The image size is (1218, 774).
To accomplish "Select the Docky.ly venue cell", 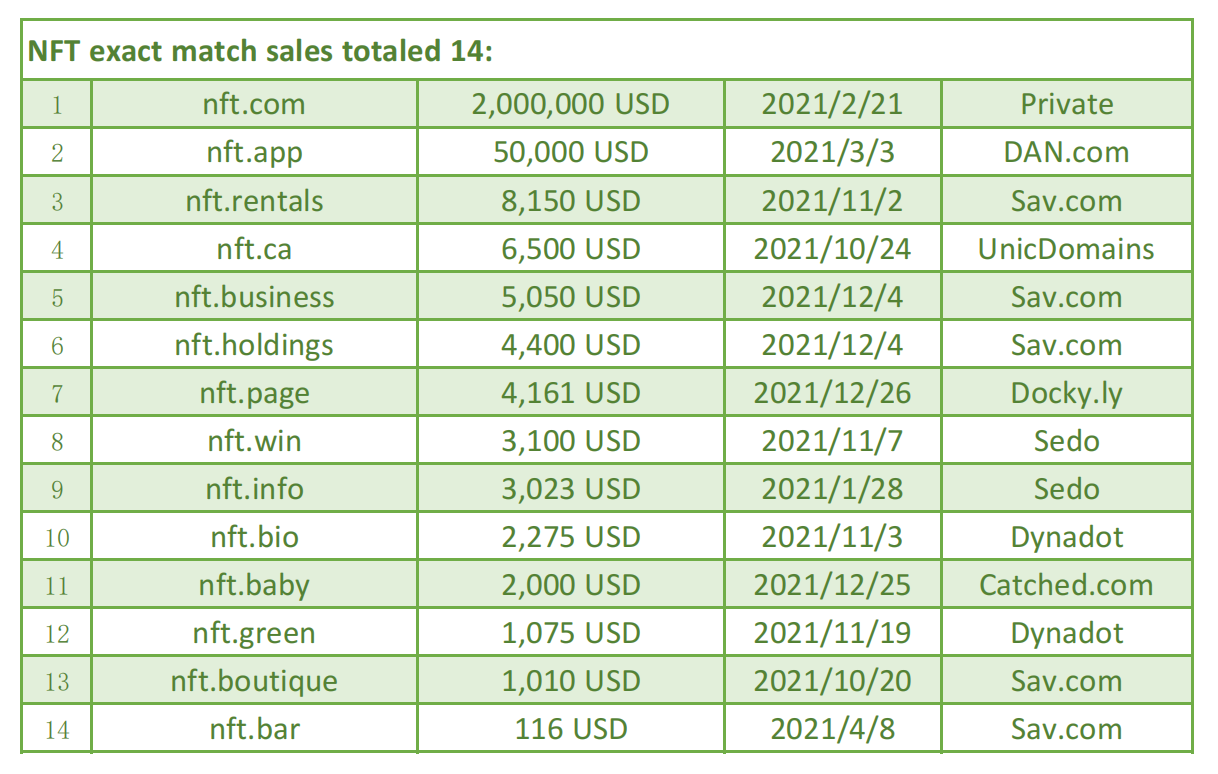I will tap(1066, 392).
